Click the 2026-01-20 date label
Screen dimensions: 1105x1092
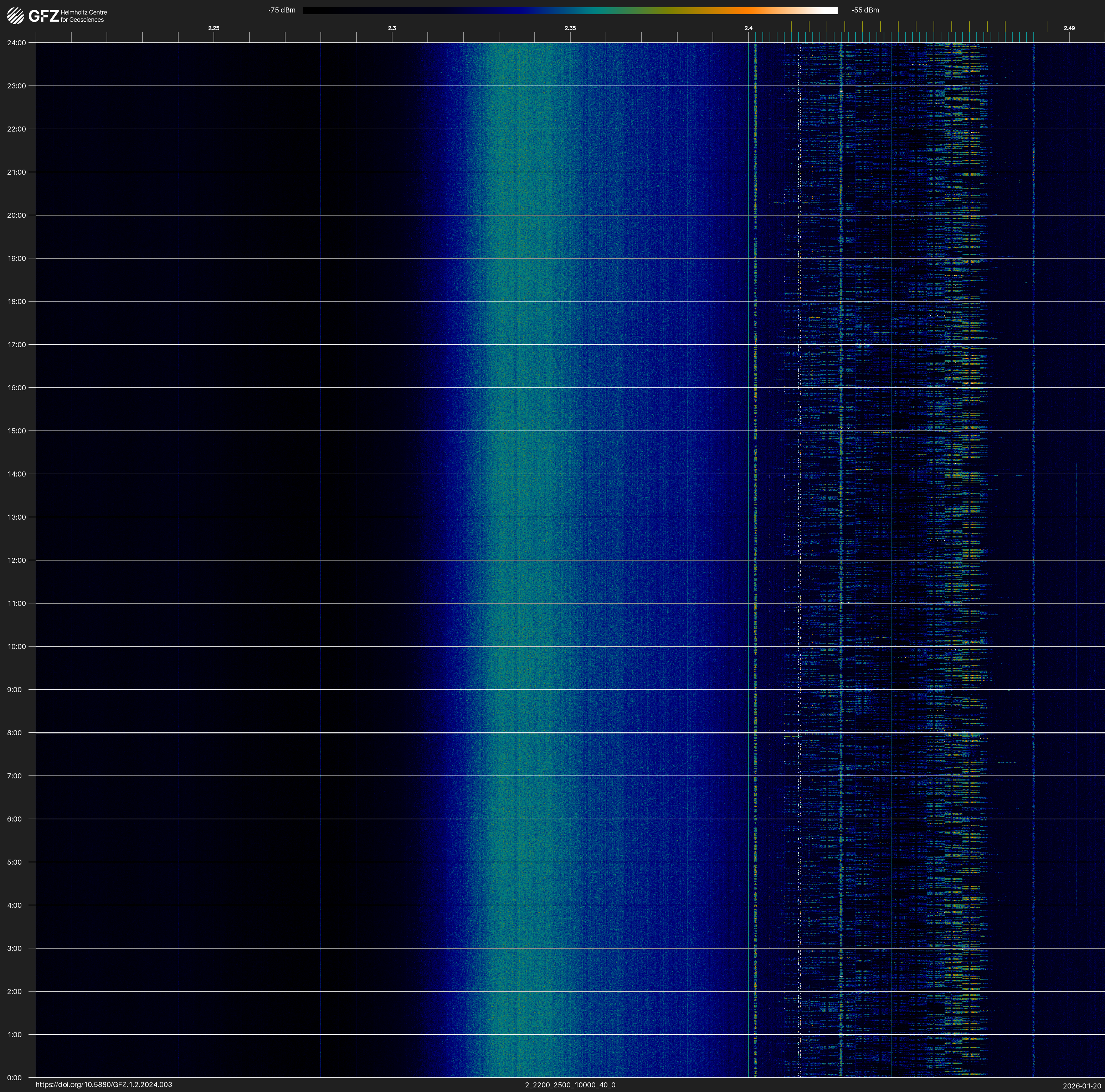pyautogui.click(x=1082, y=1086)
